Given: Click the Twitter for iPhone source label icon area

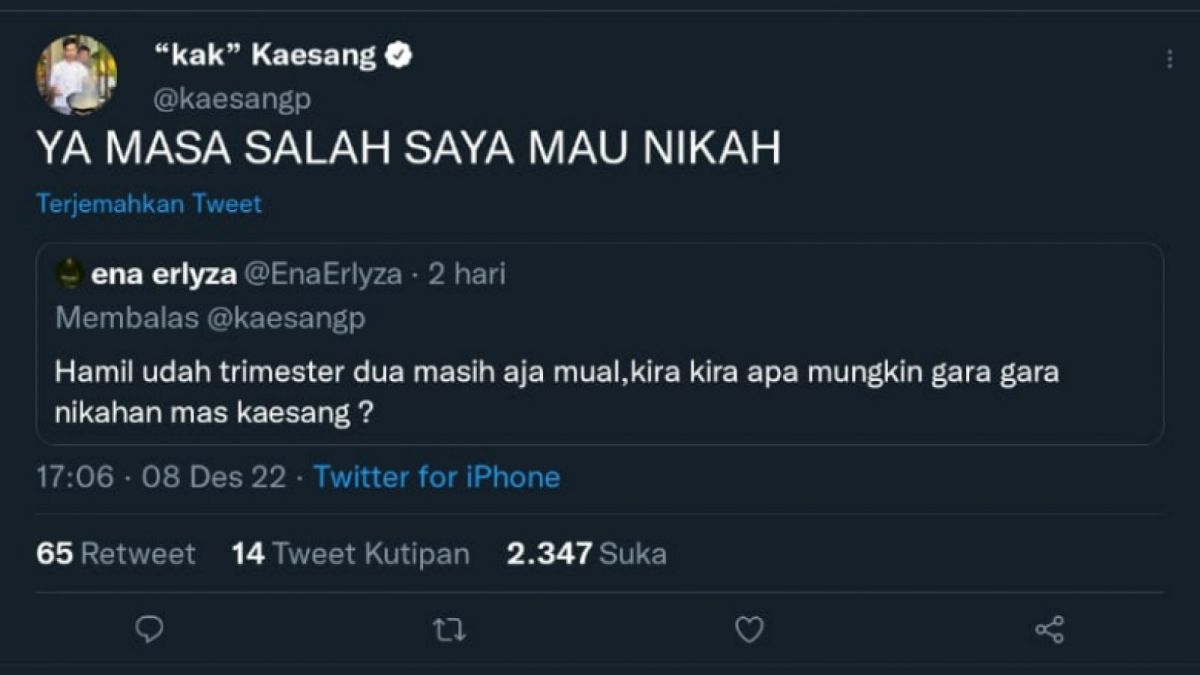Looking at the screenshot, I should click(x=436, y=477).
